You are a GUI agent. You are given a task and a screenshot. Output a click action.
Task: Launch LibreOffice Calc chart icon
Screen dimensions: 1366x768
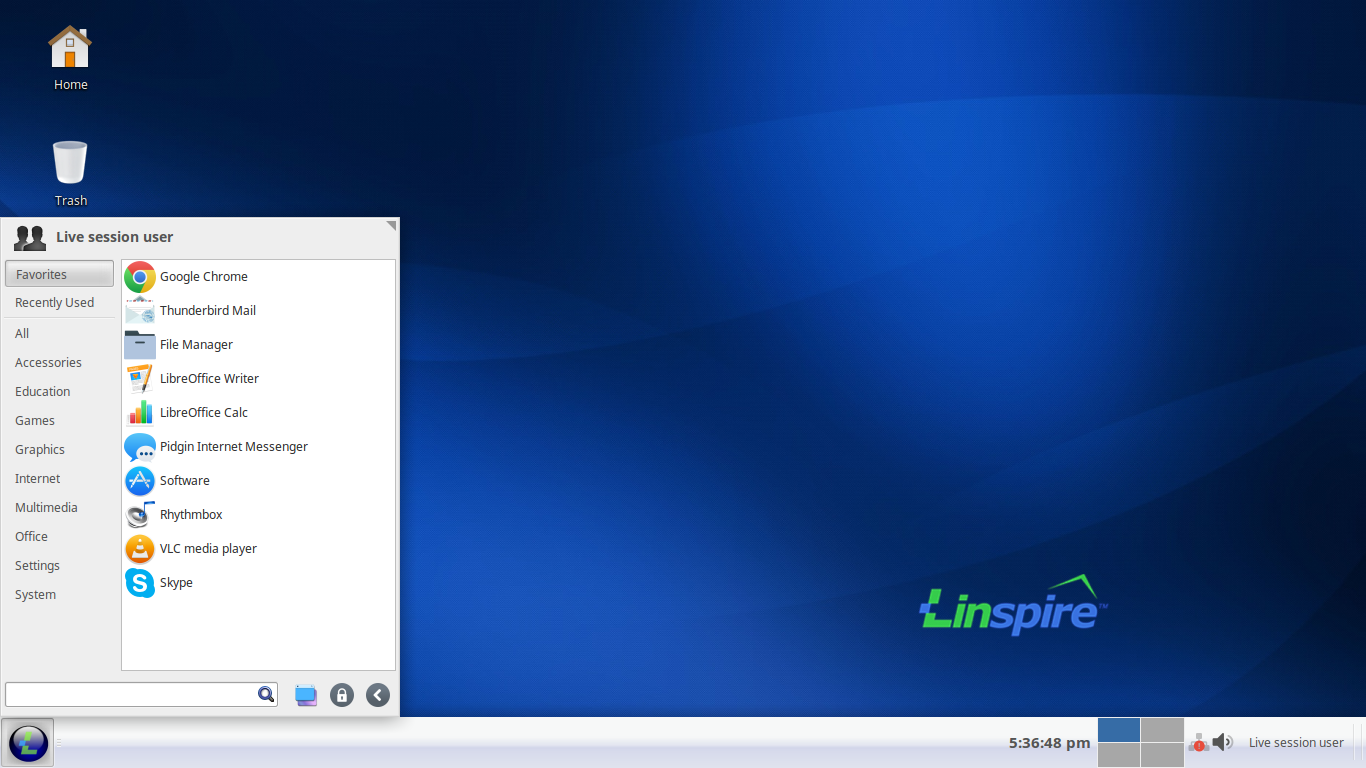coord(140,413)
